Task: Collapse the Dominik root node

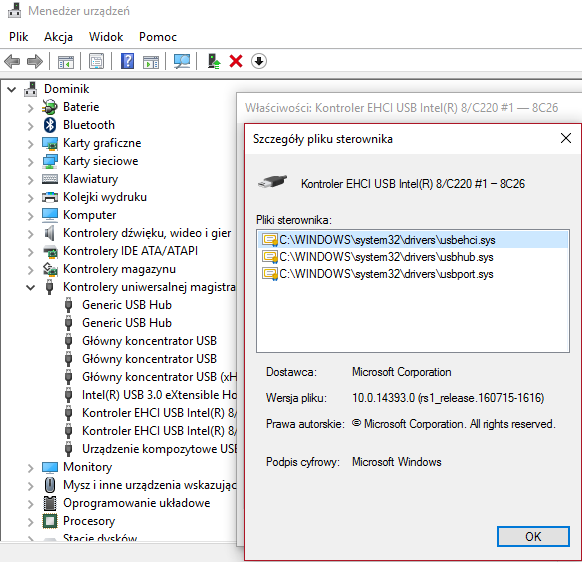Action: click(12, 89)
